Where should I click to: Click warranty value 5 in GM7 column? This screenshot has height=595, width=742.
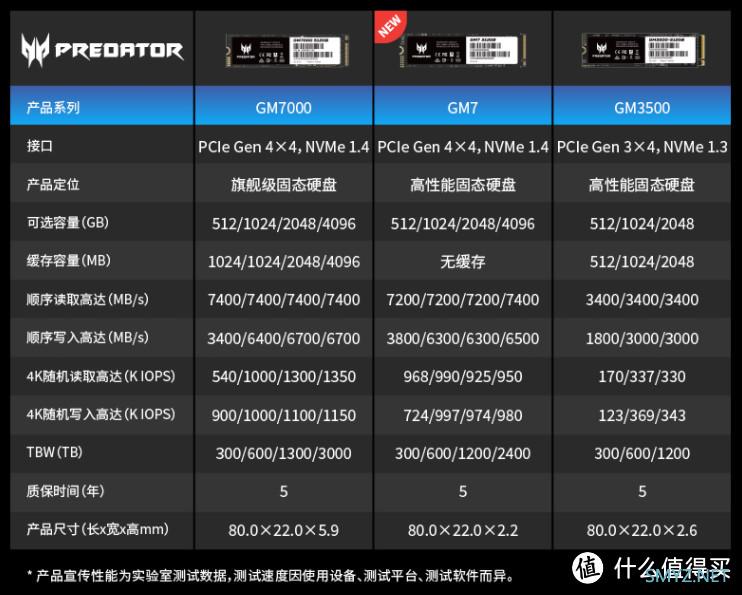pyautogui.click(x=463, y=492)
